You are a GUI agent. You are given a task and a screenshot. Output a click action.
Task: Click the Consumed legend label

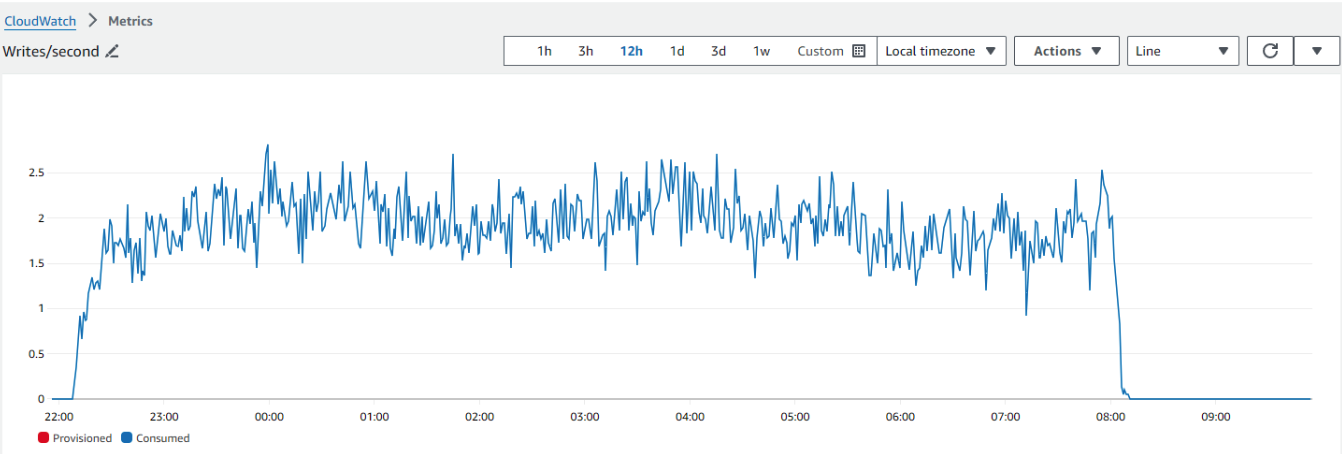pos(162,438)
